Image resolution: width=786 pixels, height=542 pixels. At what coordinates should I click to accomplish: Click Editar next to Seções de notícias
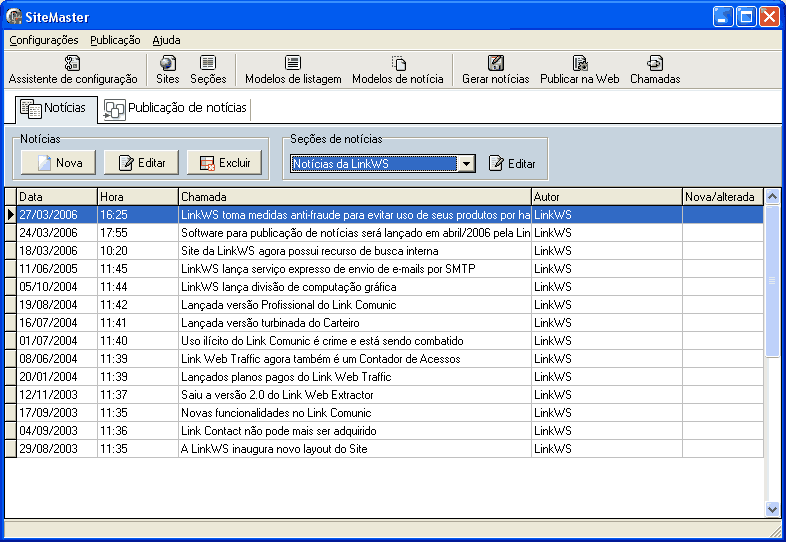(512, 163)
